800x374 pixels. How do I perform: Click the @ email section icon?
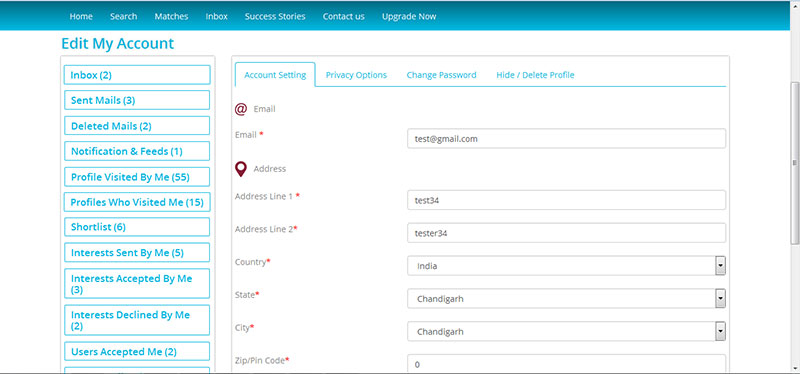241,109
